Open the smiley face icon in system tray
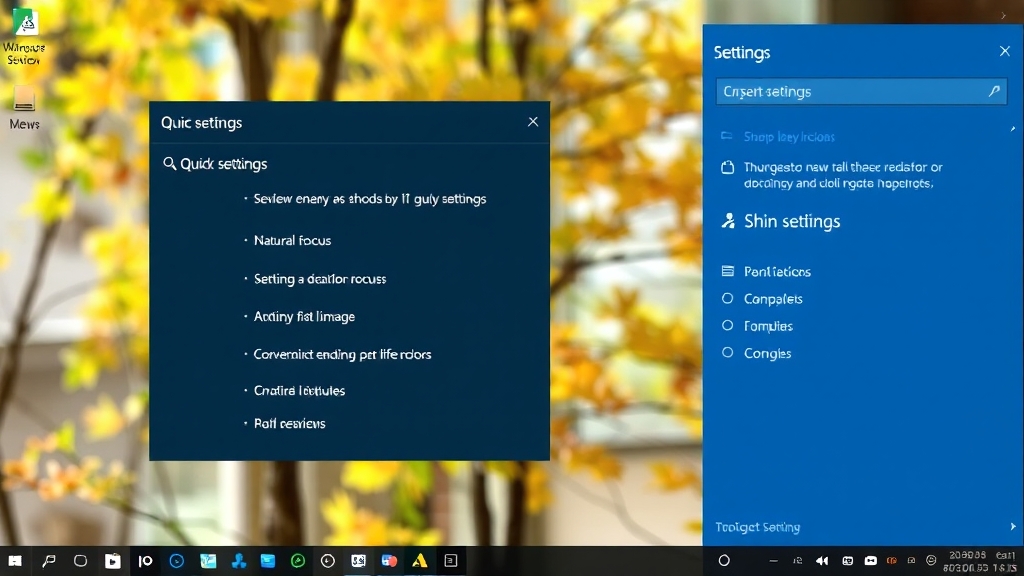 click(931, 561)
